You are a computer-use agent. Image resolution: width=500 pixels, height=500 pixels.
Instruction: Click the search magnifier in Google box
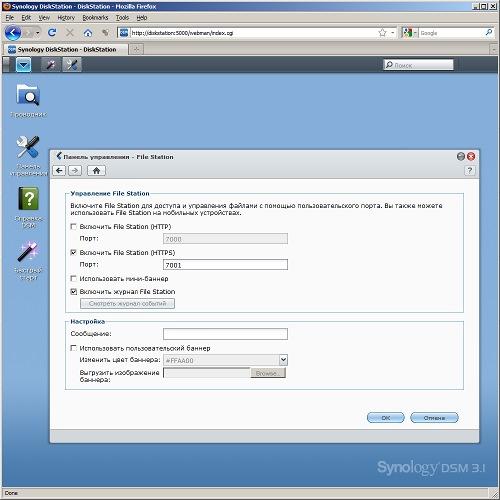(489, 32)
